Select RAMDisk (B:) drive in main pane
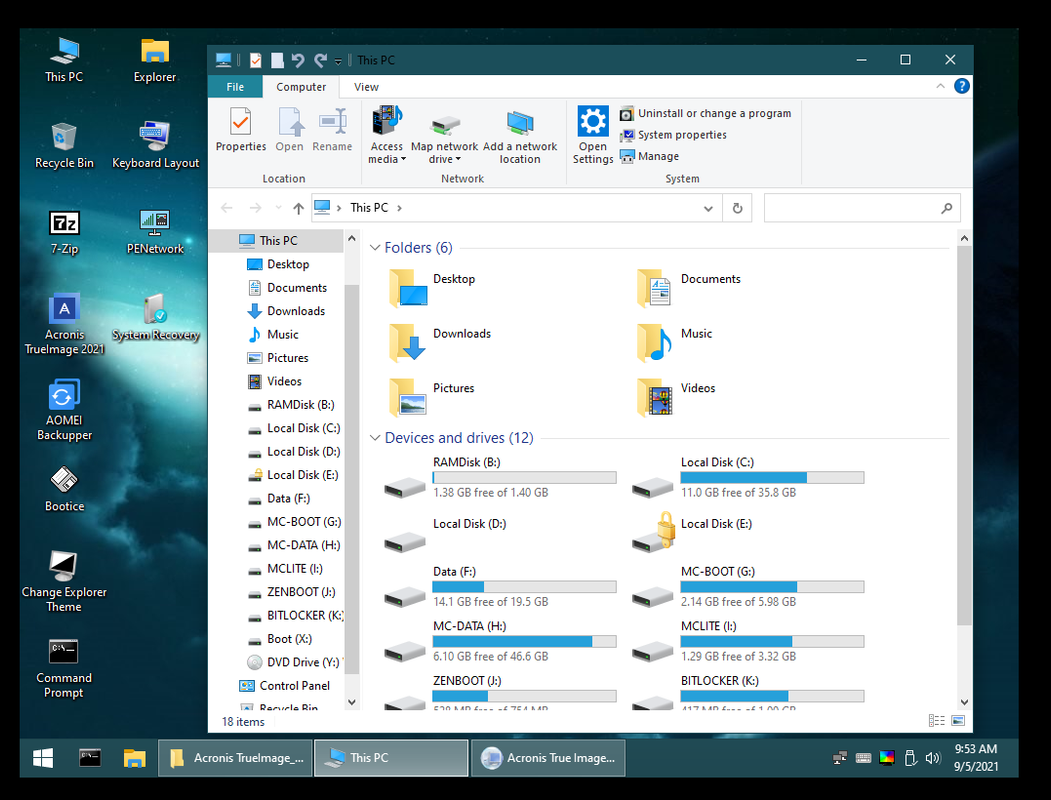1051x800 pixels. click(x=500, y=478)
